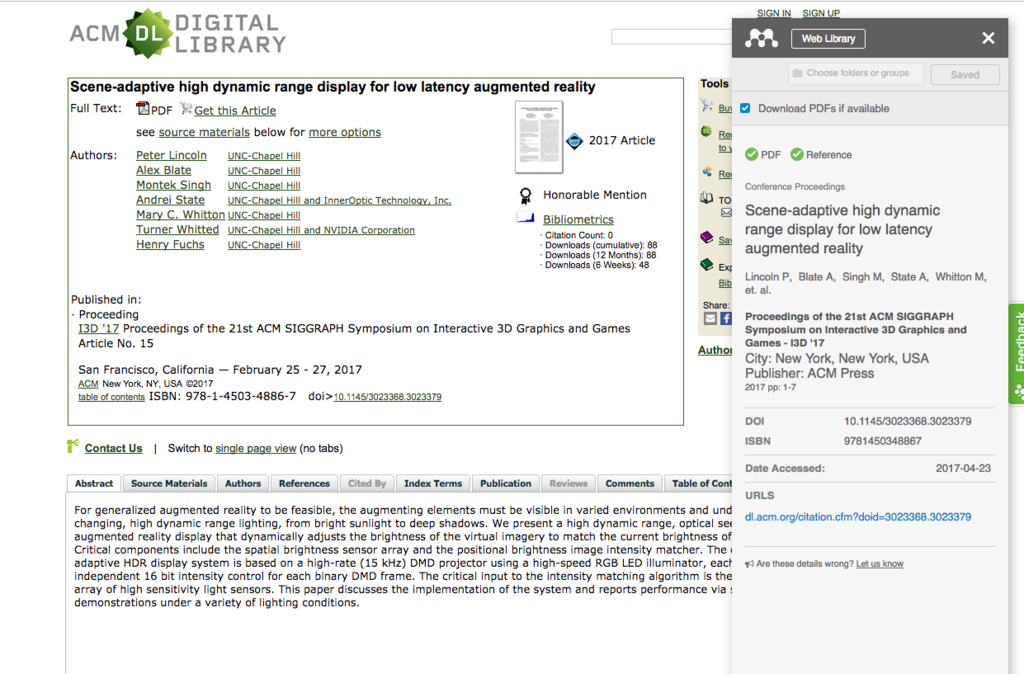This screenshot has width=1024, height=674.
Task: Open author Turner Whitted's profile
Action: 178,230
